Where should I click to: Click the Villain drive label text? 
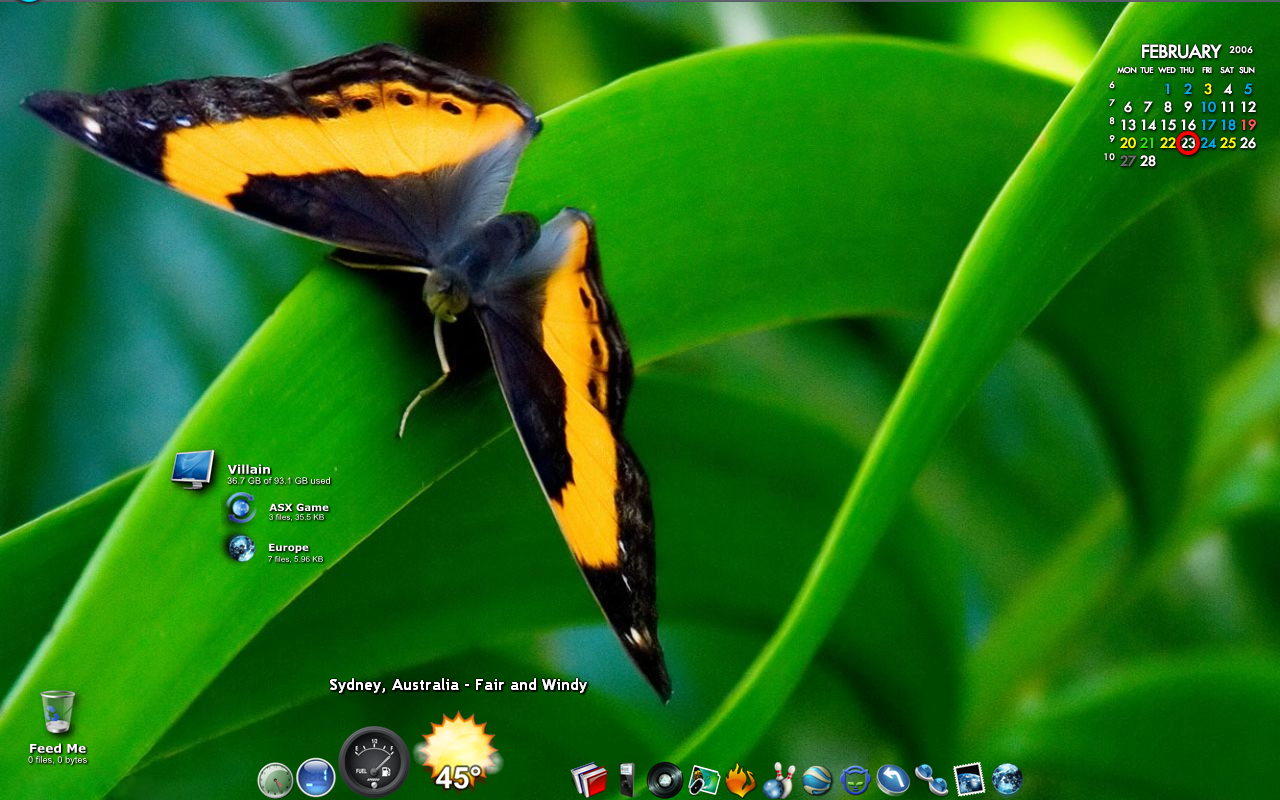point(249,469)
